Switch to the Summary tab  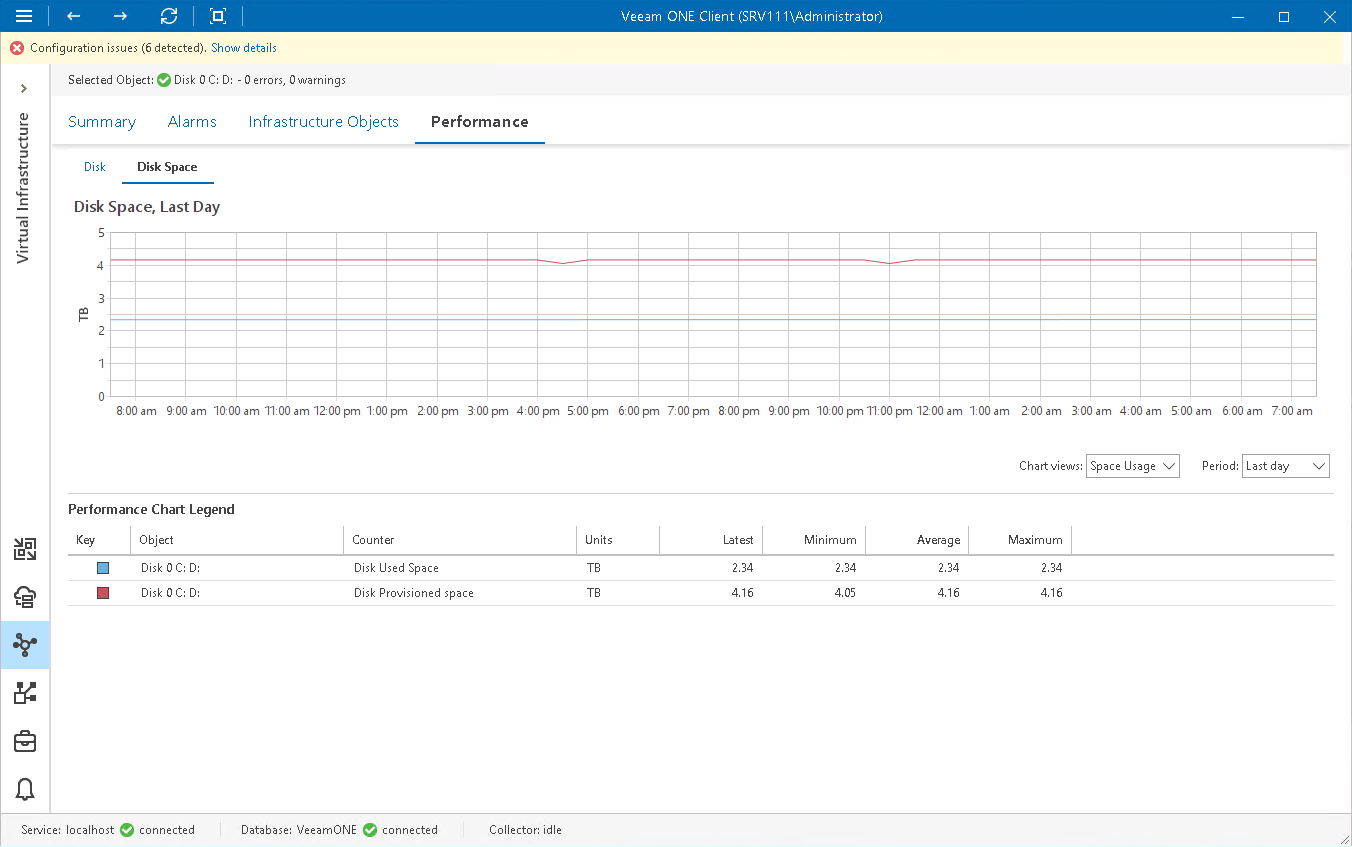pyautogui.click(x=101, y=121)
